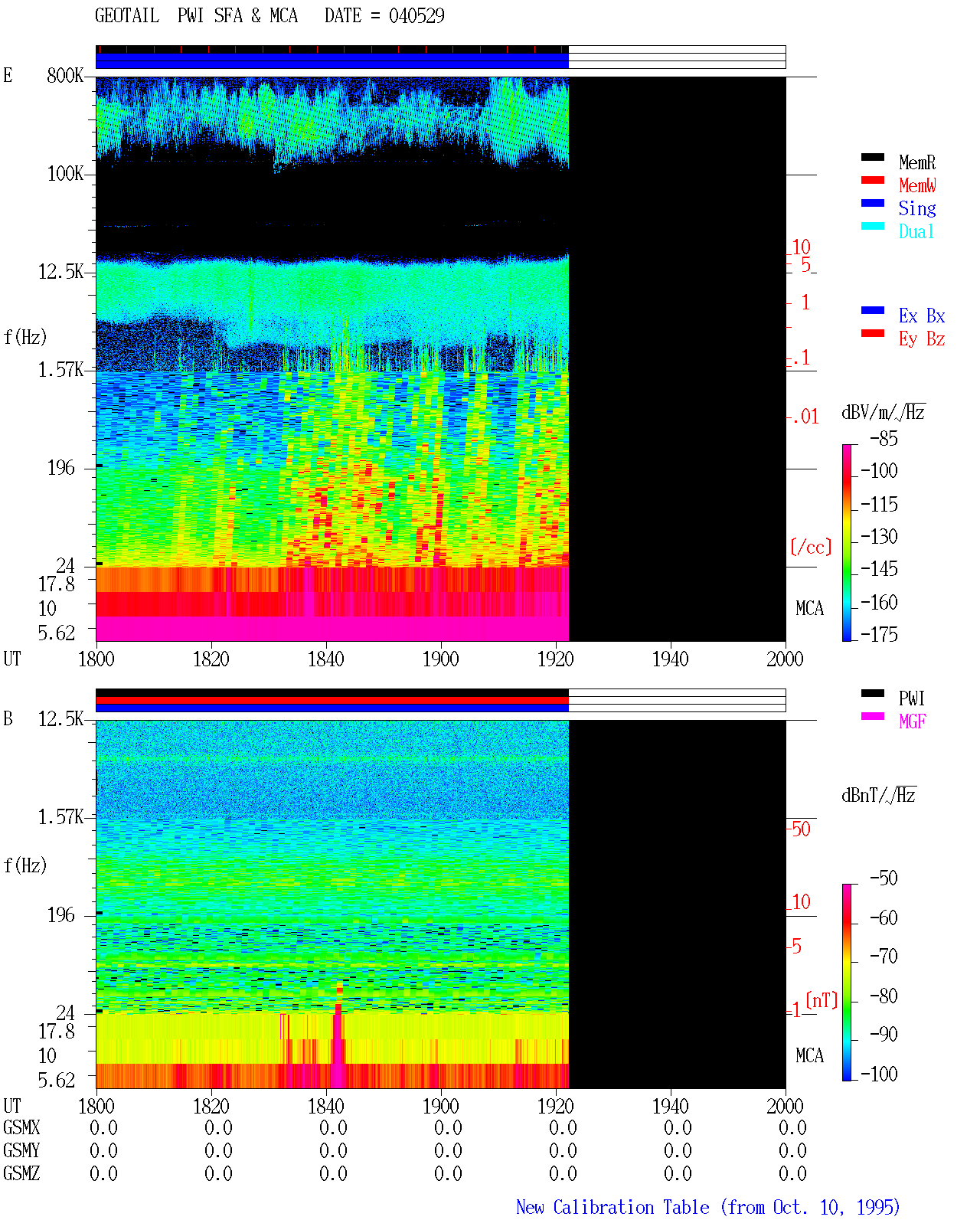Click the '2000' time tick under the E panel
Image resolution: width=980 pixels, height=1220 pixels.
point(786,659)
